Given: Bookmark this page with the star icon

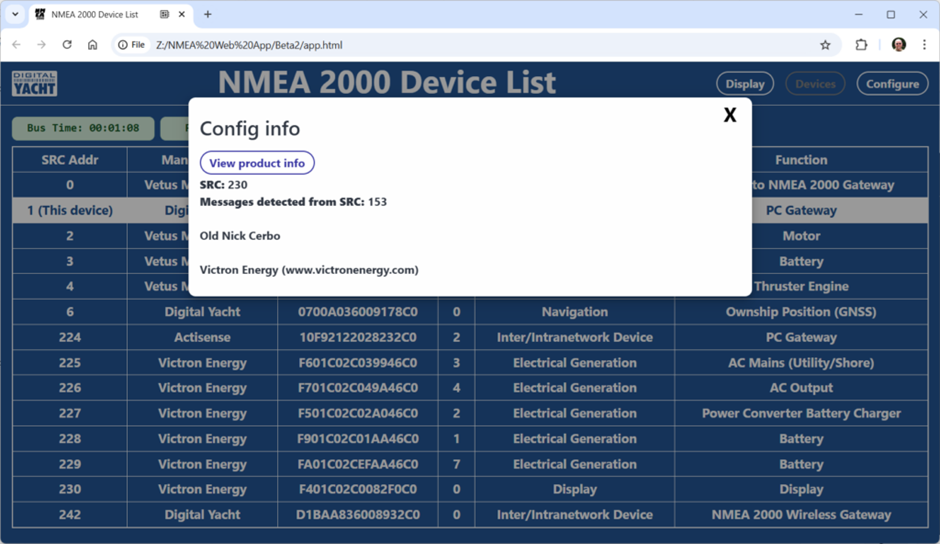Looking at the screenshot, I should (825, 45).
